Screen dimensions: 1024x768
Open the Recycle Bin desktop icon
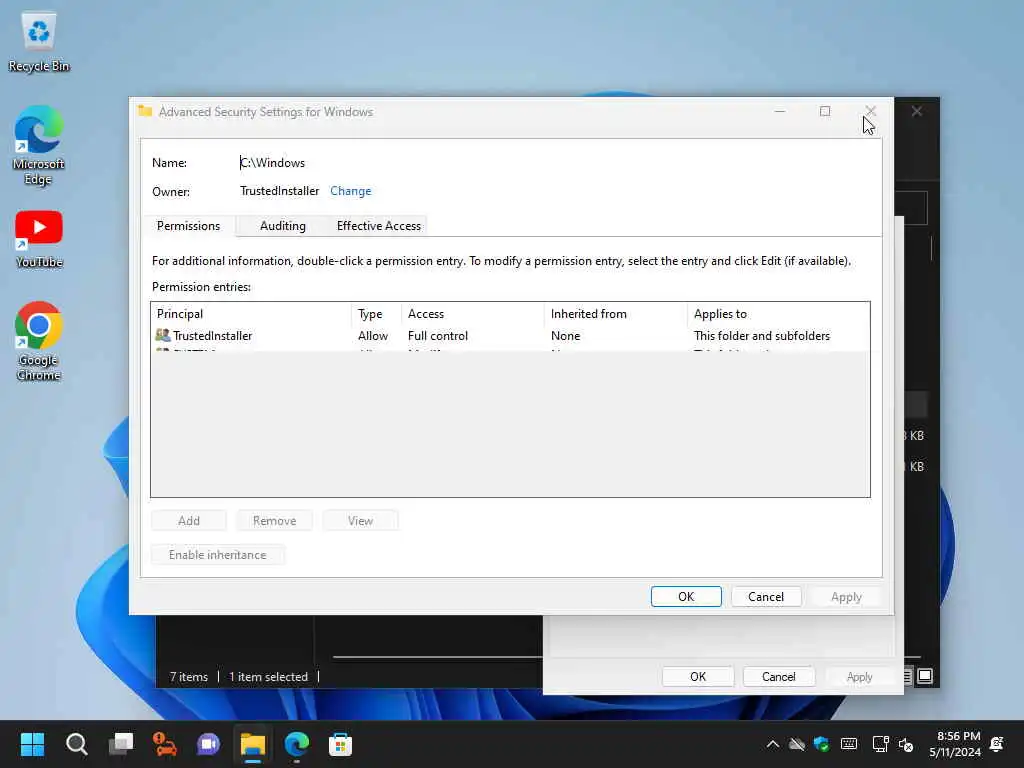point(39,41)
